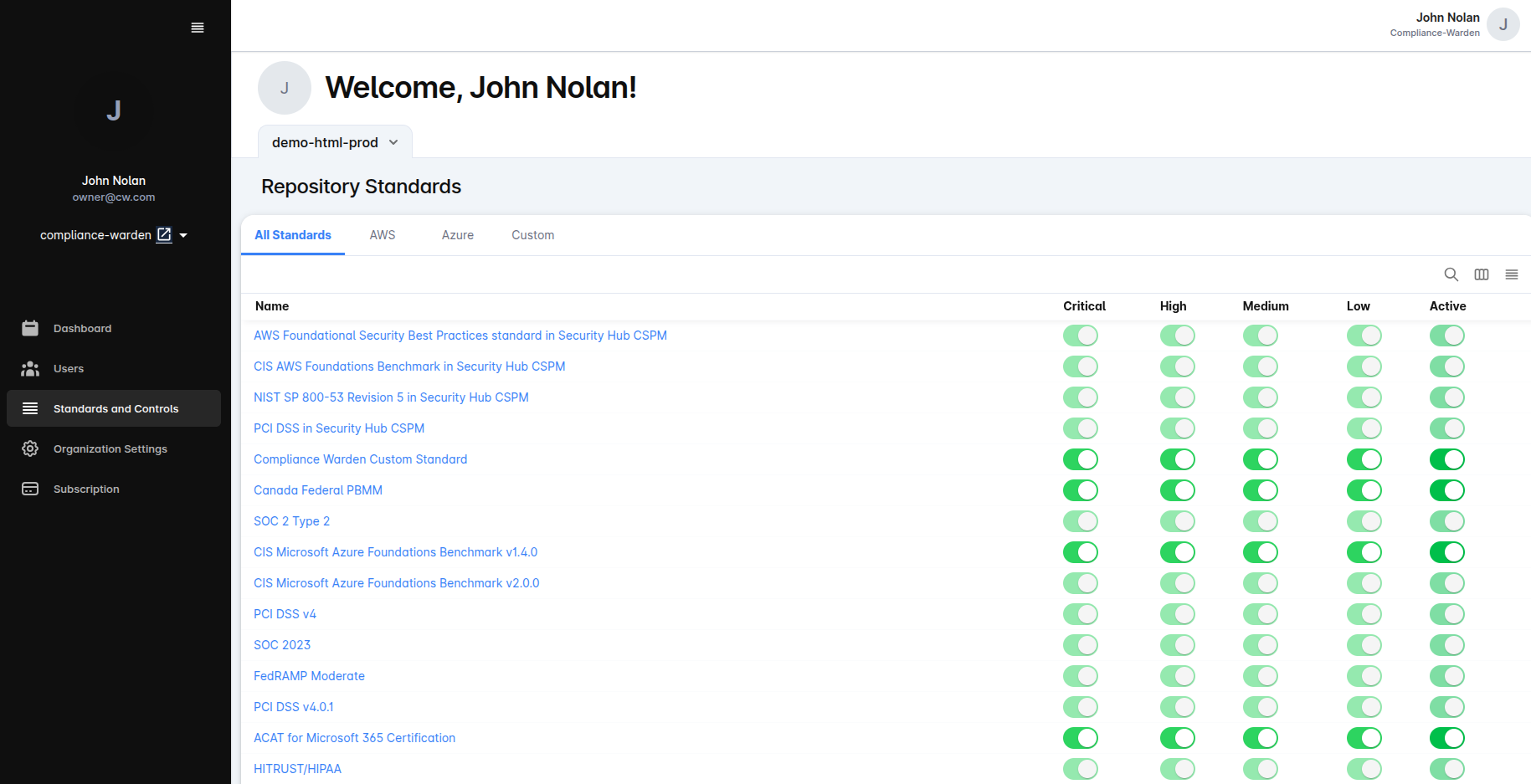Click the Organization Settings gear icon
1531x784 pixels.
click(30, 448)
